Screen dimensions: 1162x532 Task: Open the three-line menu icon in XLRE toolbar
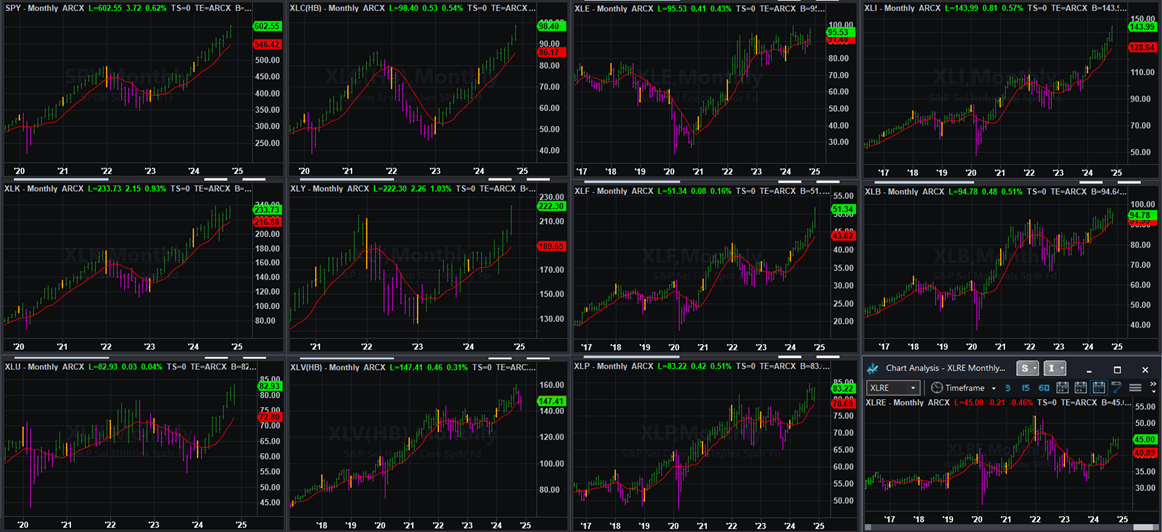[x=1135, y=388]
